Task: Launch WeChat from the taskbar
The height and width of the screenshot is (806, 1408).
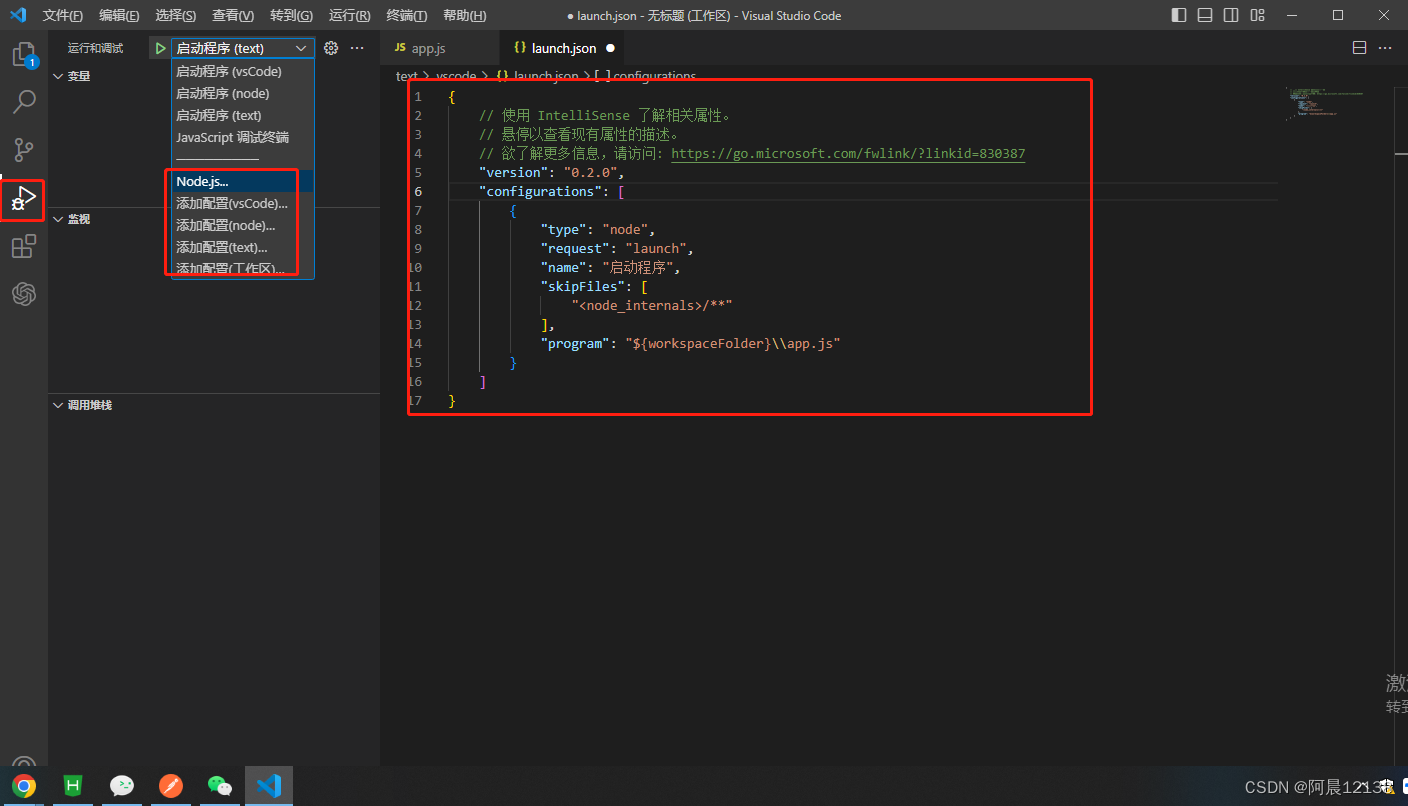Action: coord(220,786)
